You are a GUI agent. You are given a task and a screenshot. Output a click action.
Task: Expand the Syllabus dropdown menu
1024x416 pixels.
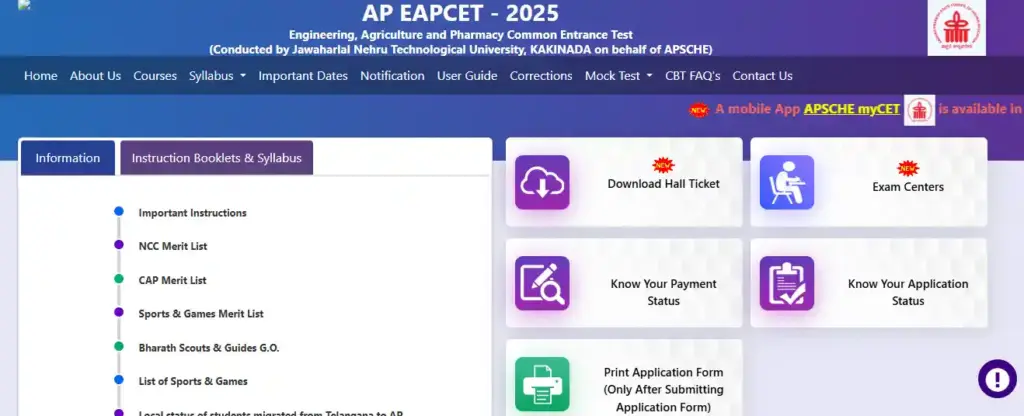(x=217, y=76)
